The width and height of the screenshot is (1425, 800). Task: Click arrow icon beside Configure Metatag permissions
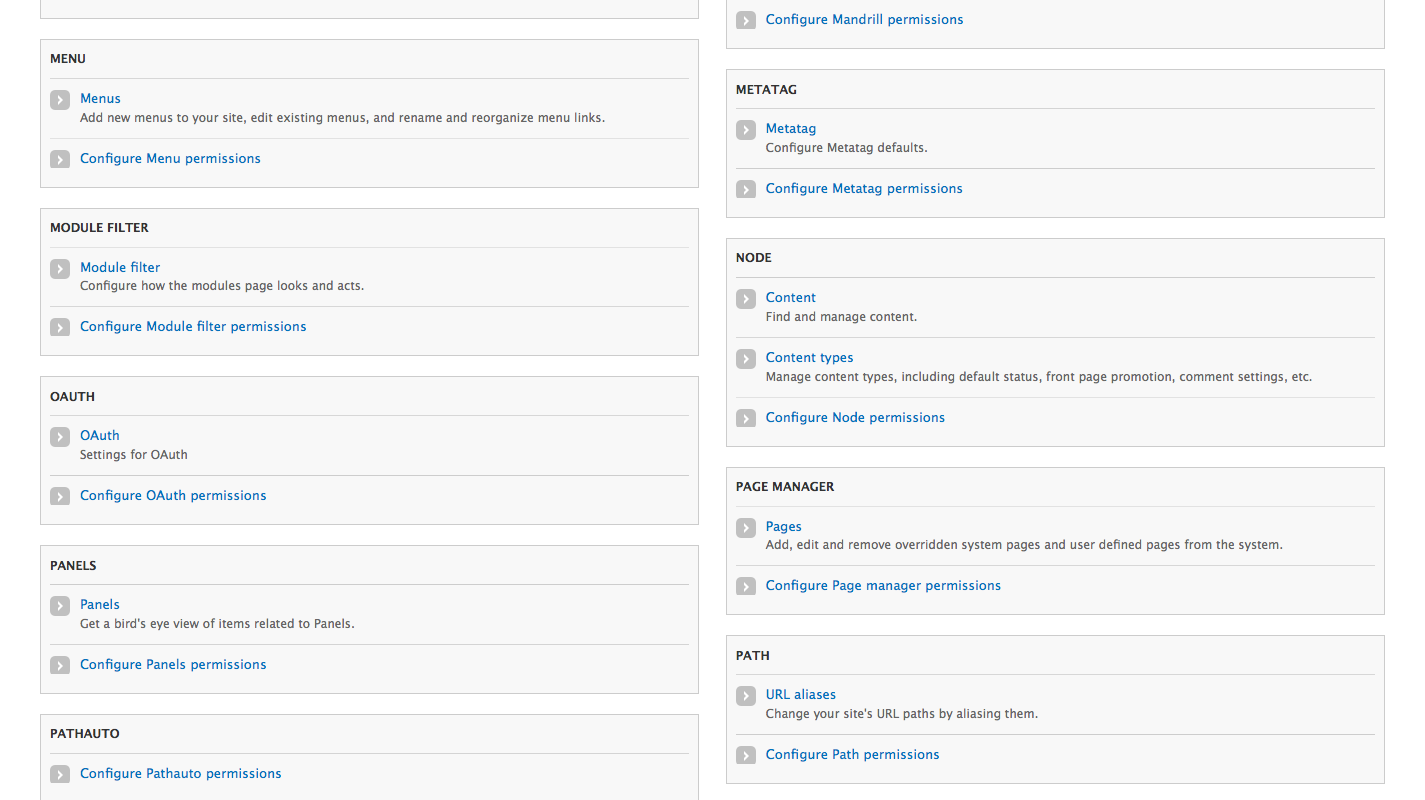tap(746, 189)
